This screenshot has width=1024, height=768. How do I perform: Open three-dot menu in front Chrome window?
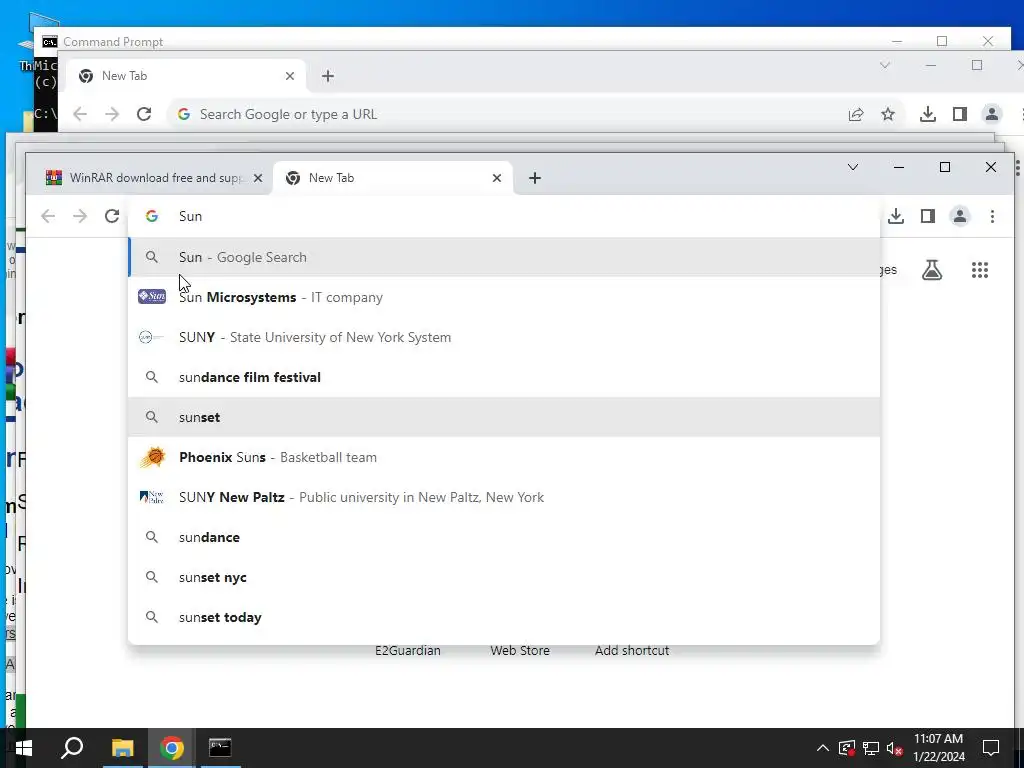click(992, 216)
